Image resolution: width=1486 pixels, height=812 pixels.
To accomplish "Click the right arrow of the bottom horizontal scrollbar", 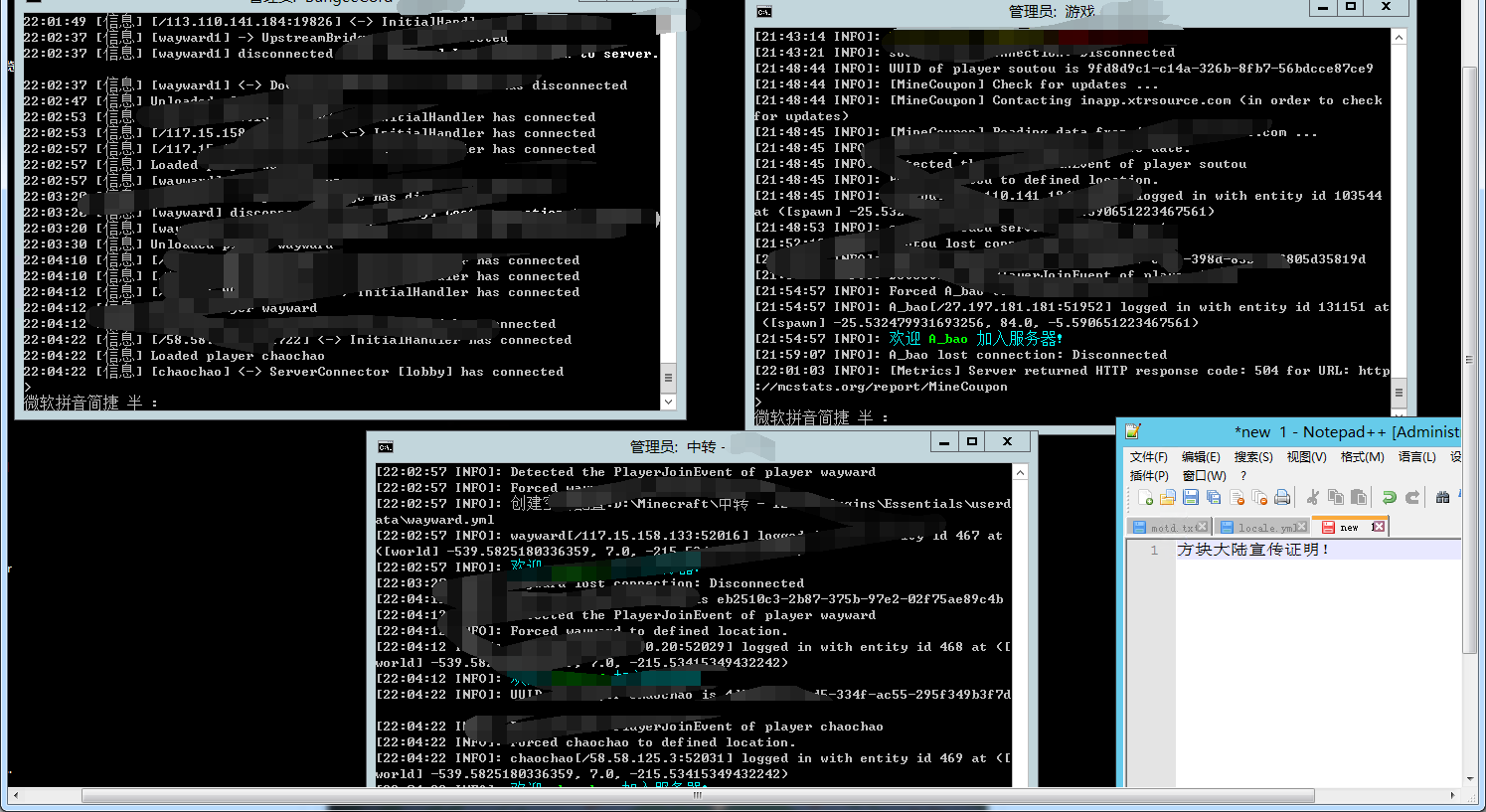I will 1455,796.
